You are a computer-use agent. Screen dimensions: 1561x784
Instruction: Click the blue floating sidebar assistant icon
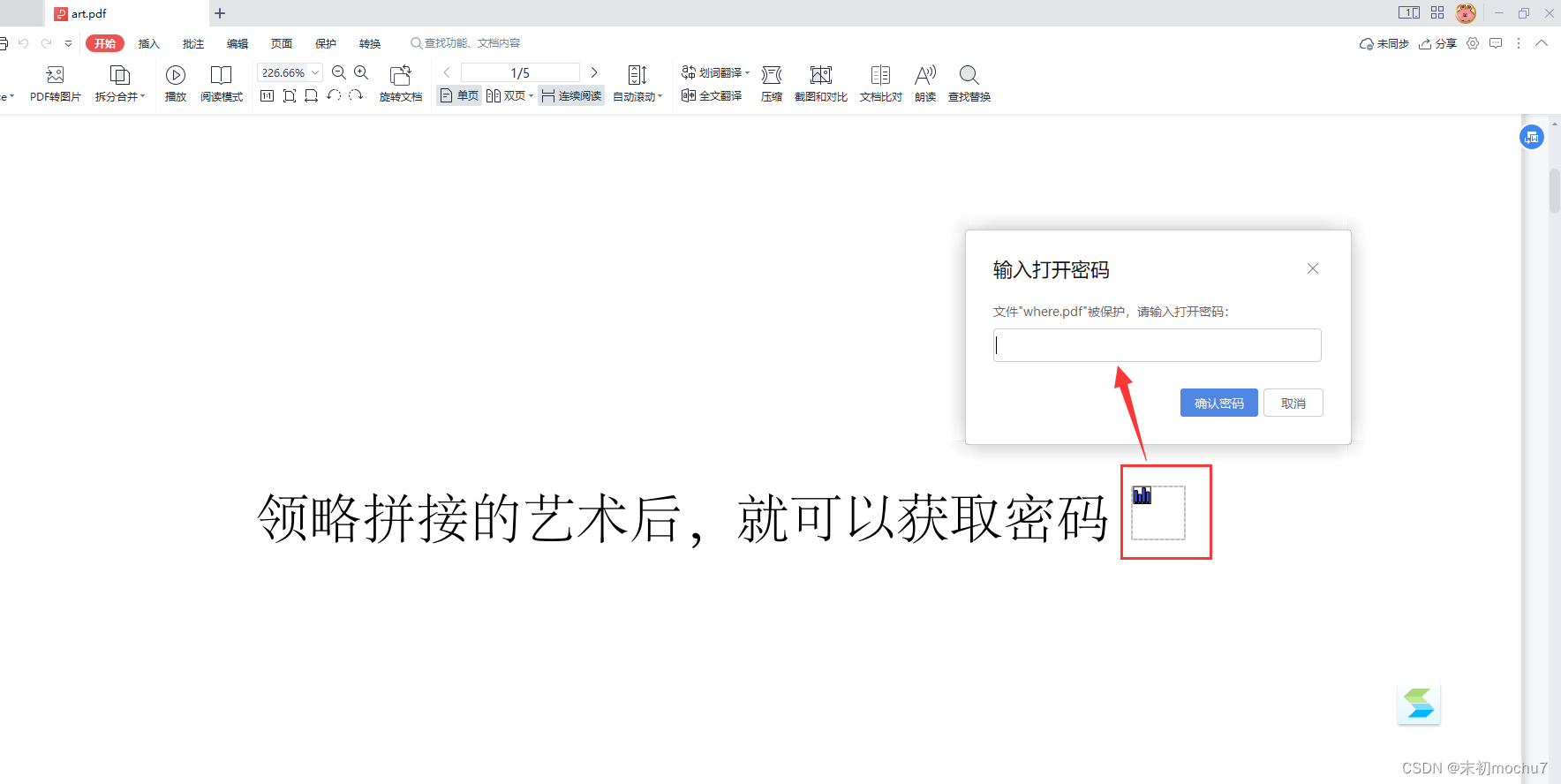[x=1532, y=137]
